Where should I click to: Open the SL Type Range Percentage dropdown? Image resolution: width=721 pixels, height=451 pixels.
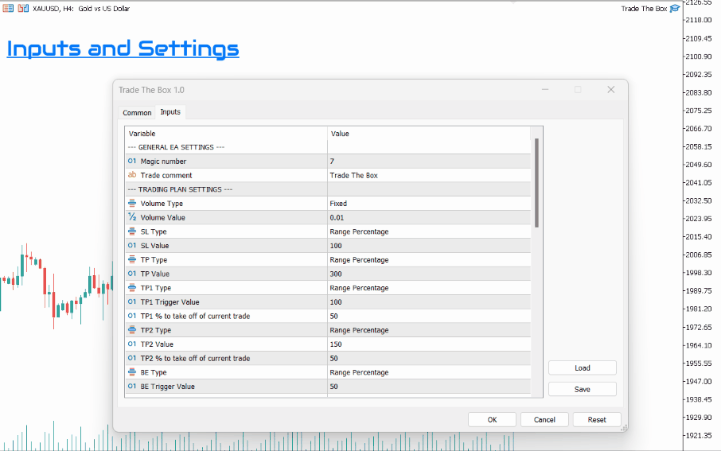(429, 231)
